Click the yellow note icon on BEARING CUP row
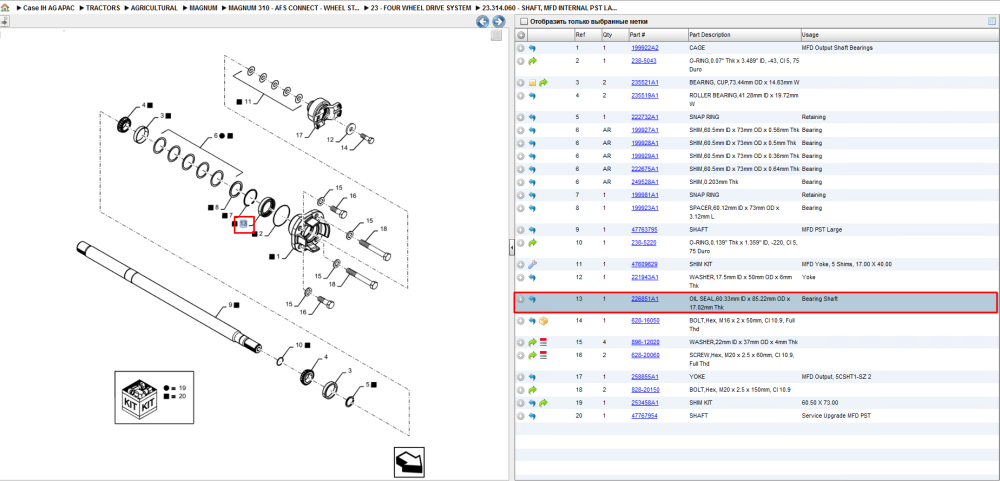The width and height of the screenshot is (1000, 481). pyautogui.click(x=533, y=82)
